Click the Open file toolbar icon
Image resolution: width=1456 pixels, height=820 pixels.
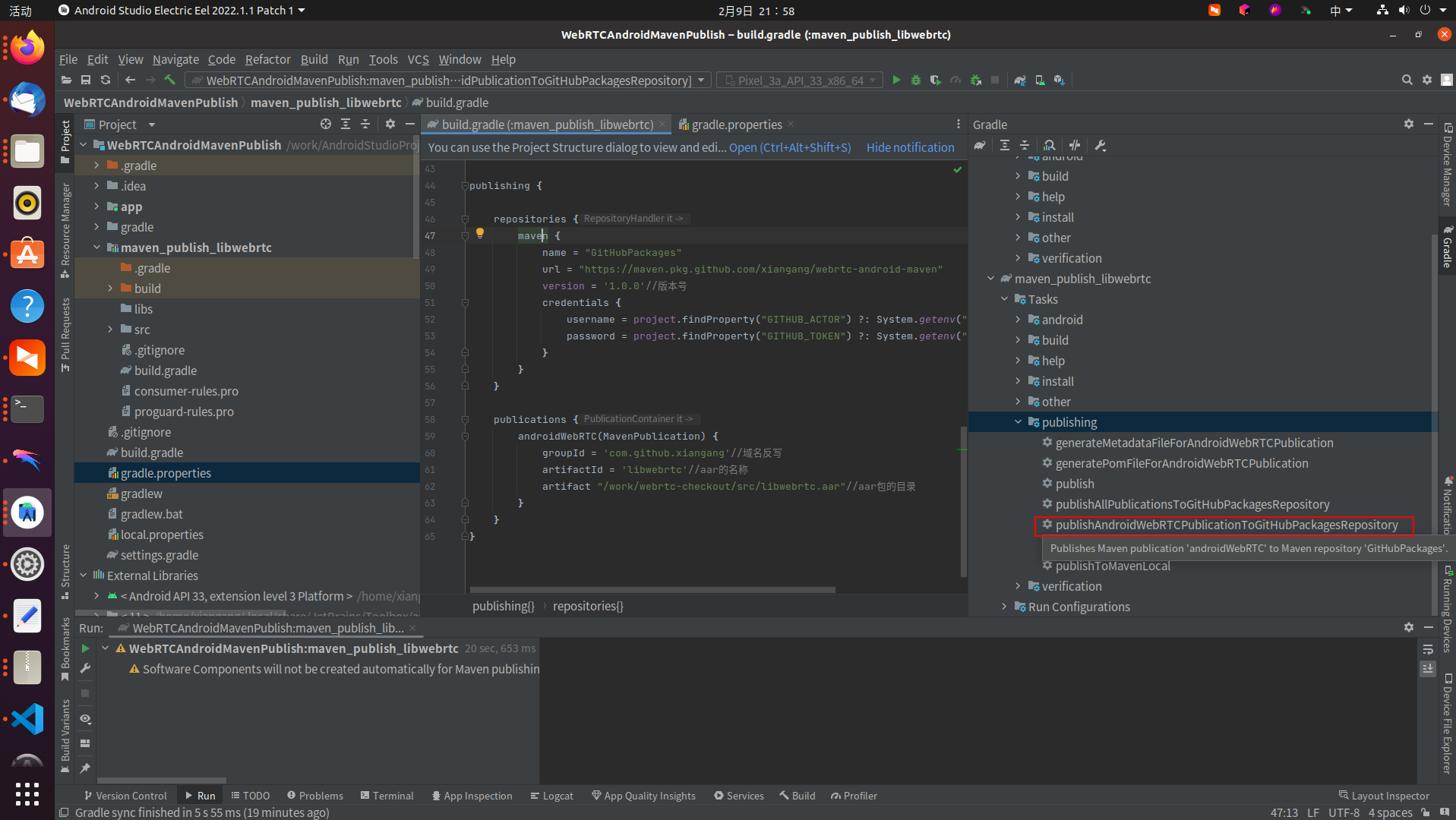[x=66, y=80]
